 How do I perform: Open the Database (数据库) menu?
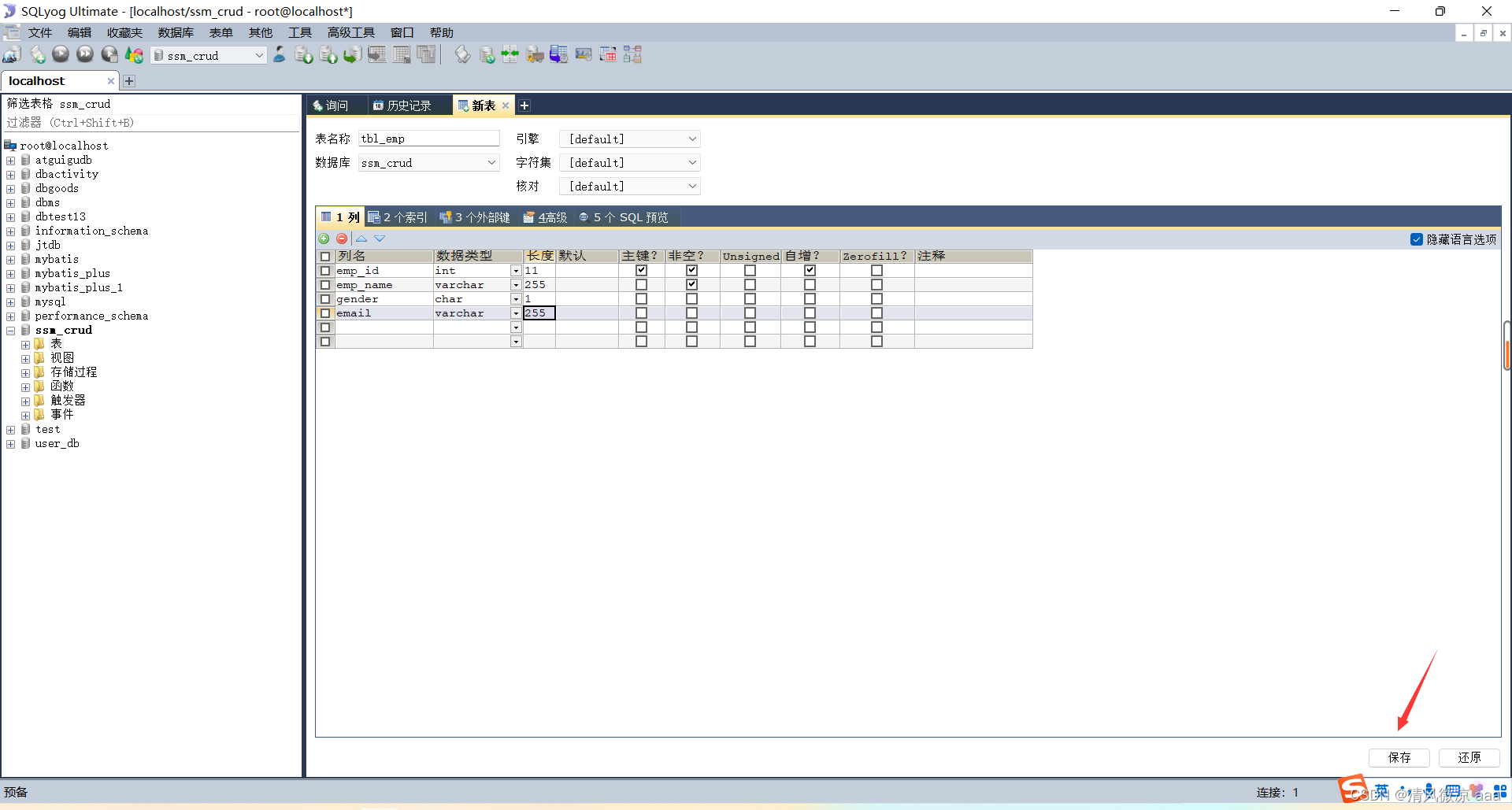pos(176,32)
